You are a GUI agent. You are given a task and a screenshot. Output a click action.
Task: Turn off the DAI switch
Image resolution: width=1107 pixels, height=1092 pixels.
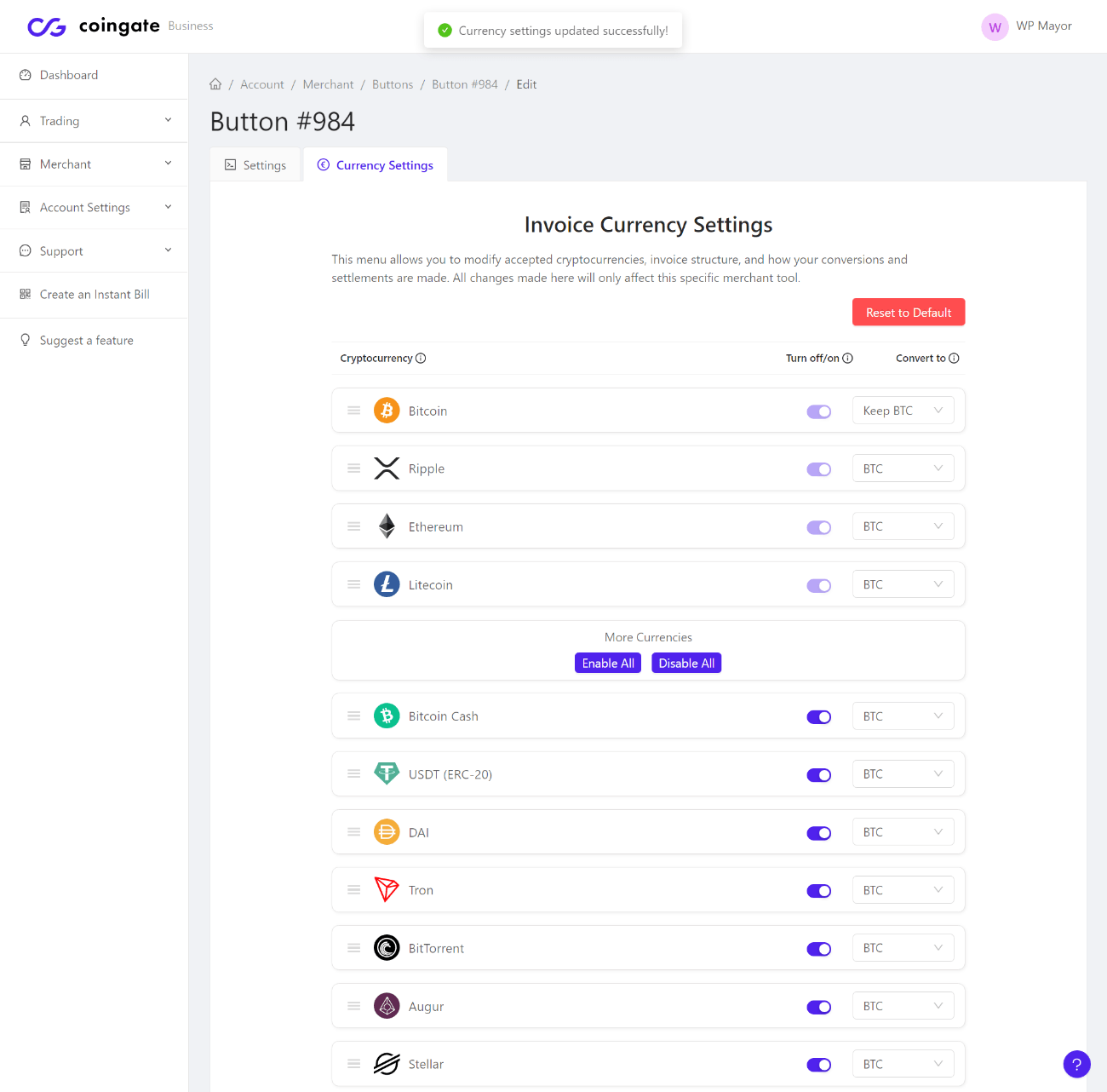click(x=819, y=832)
